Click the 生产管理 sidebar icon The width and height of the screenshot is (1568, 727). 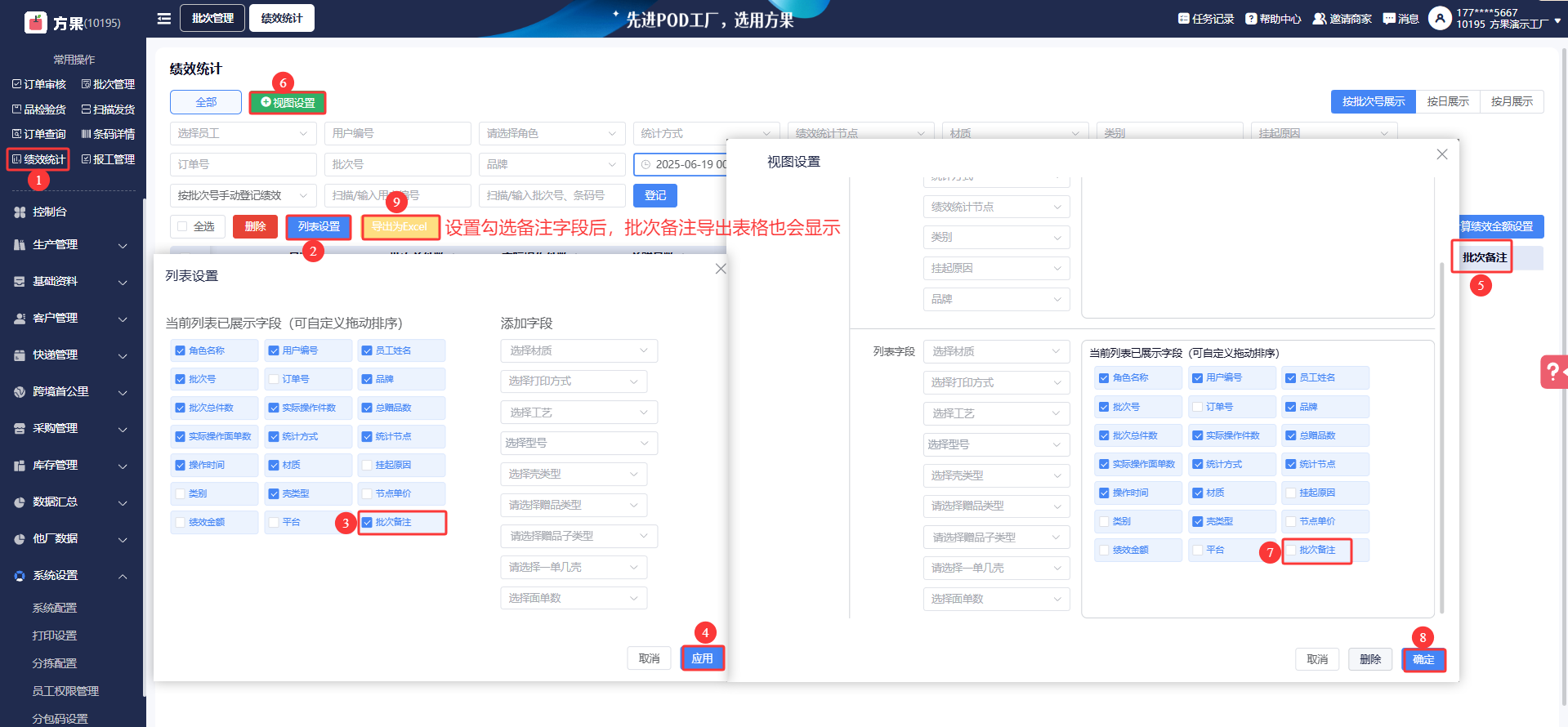pos(20,244)
